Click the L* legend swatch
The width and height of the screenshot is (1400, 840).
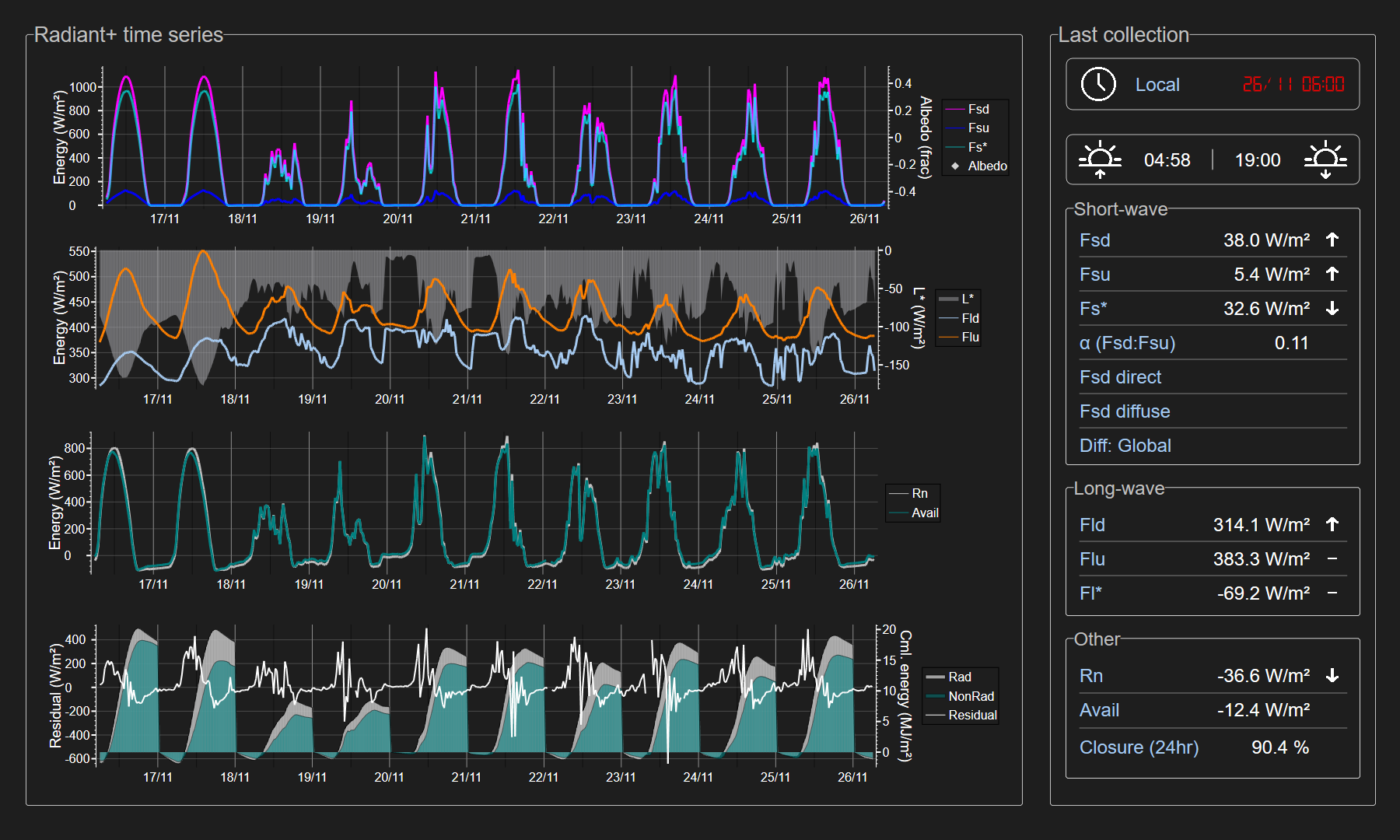(948, 299)
